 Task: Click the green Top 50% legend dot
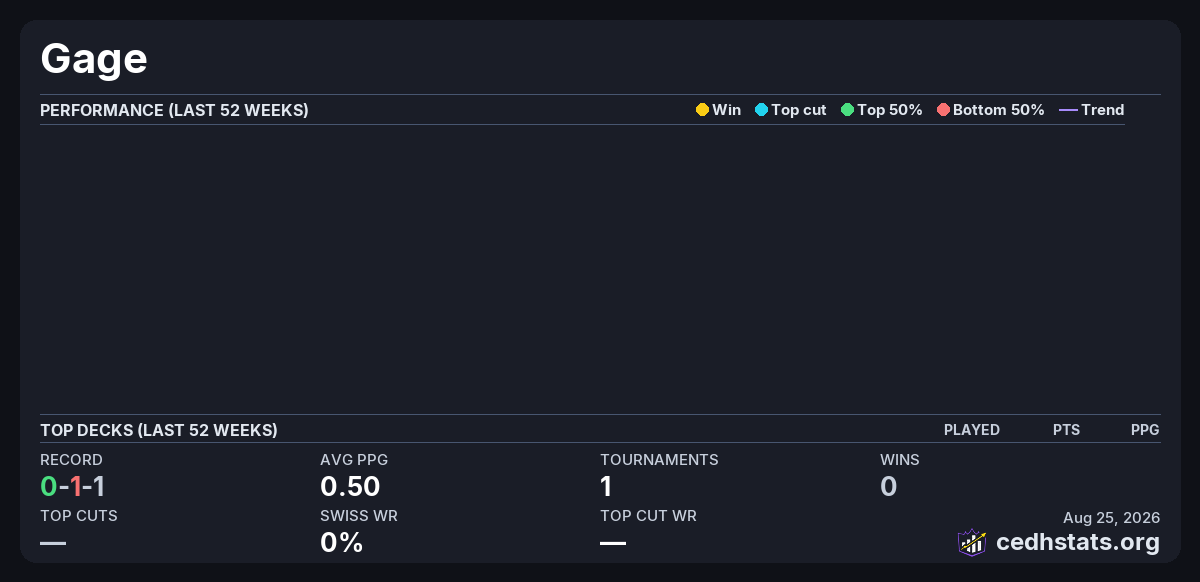point(847,110)
